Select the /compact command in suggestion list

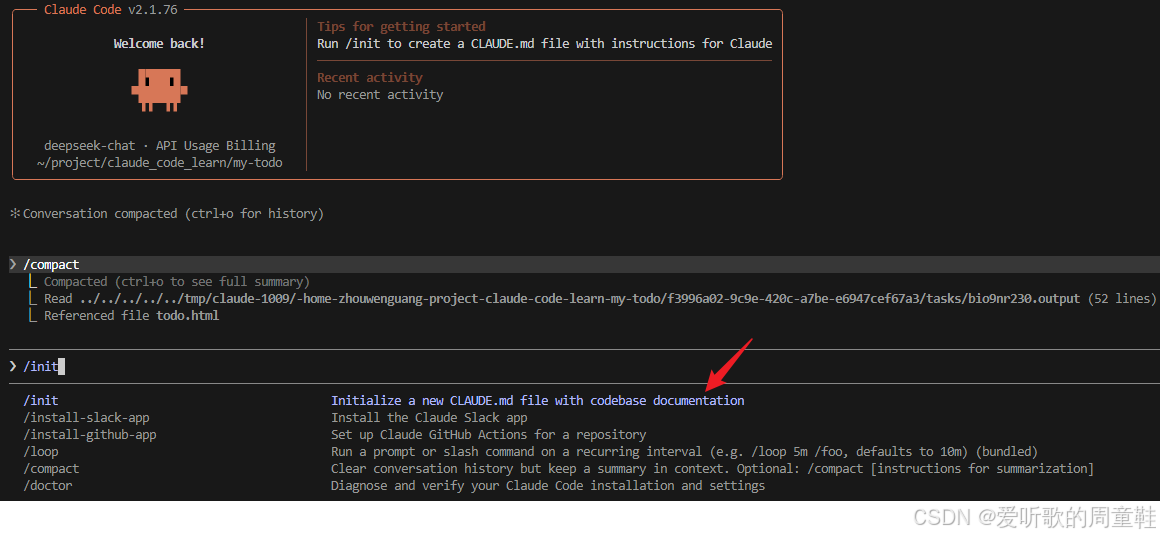tap(51, 468)
